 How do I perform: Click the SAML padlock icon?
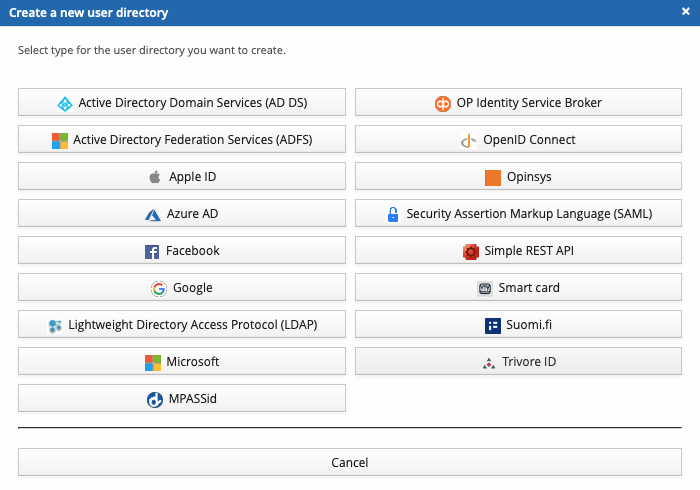coord(393,214)
